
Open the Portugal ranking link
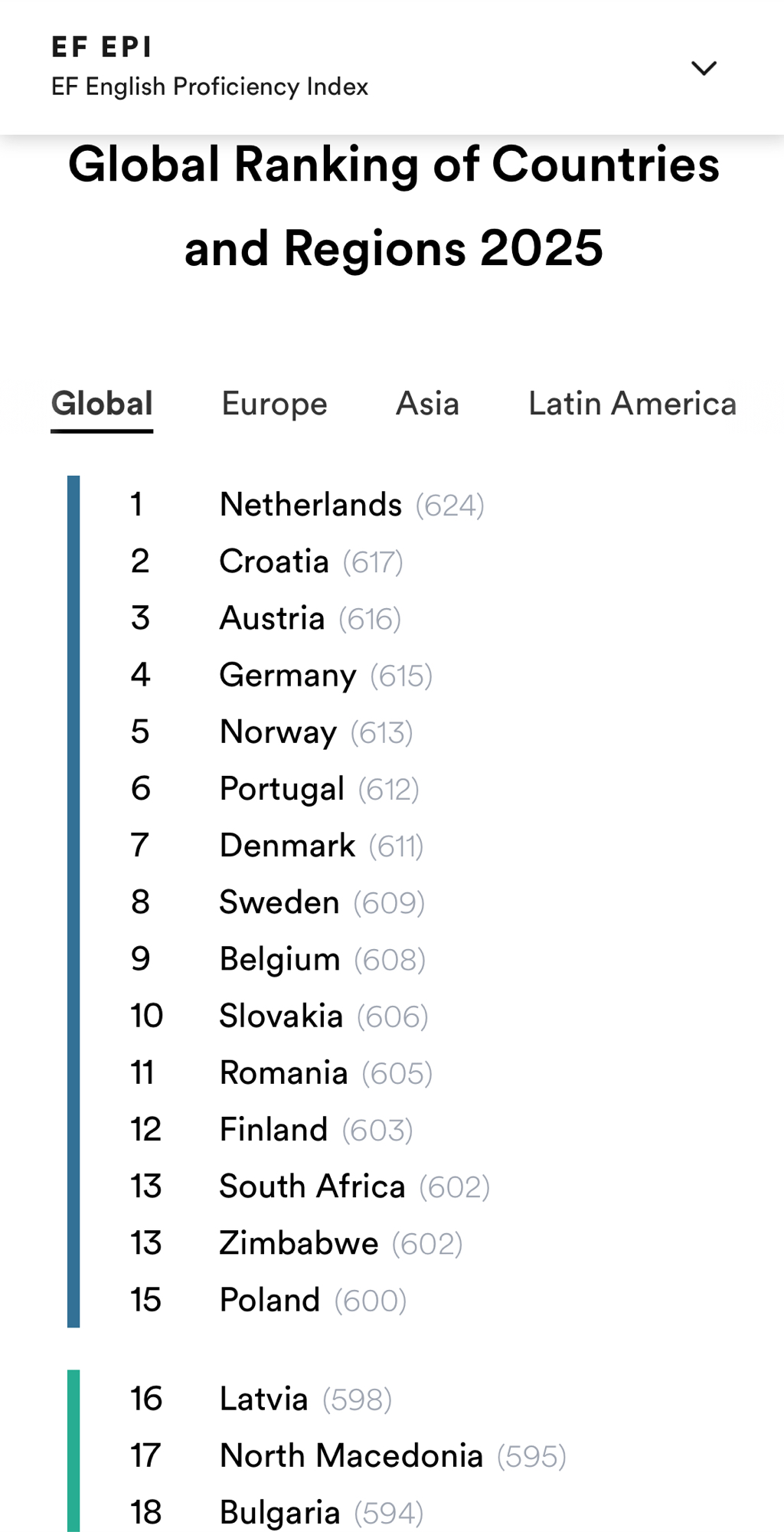click(x=282, y=789)
